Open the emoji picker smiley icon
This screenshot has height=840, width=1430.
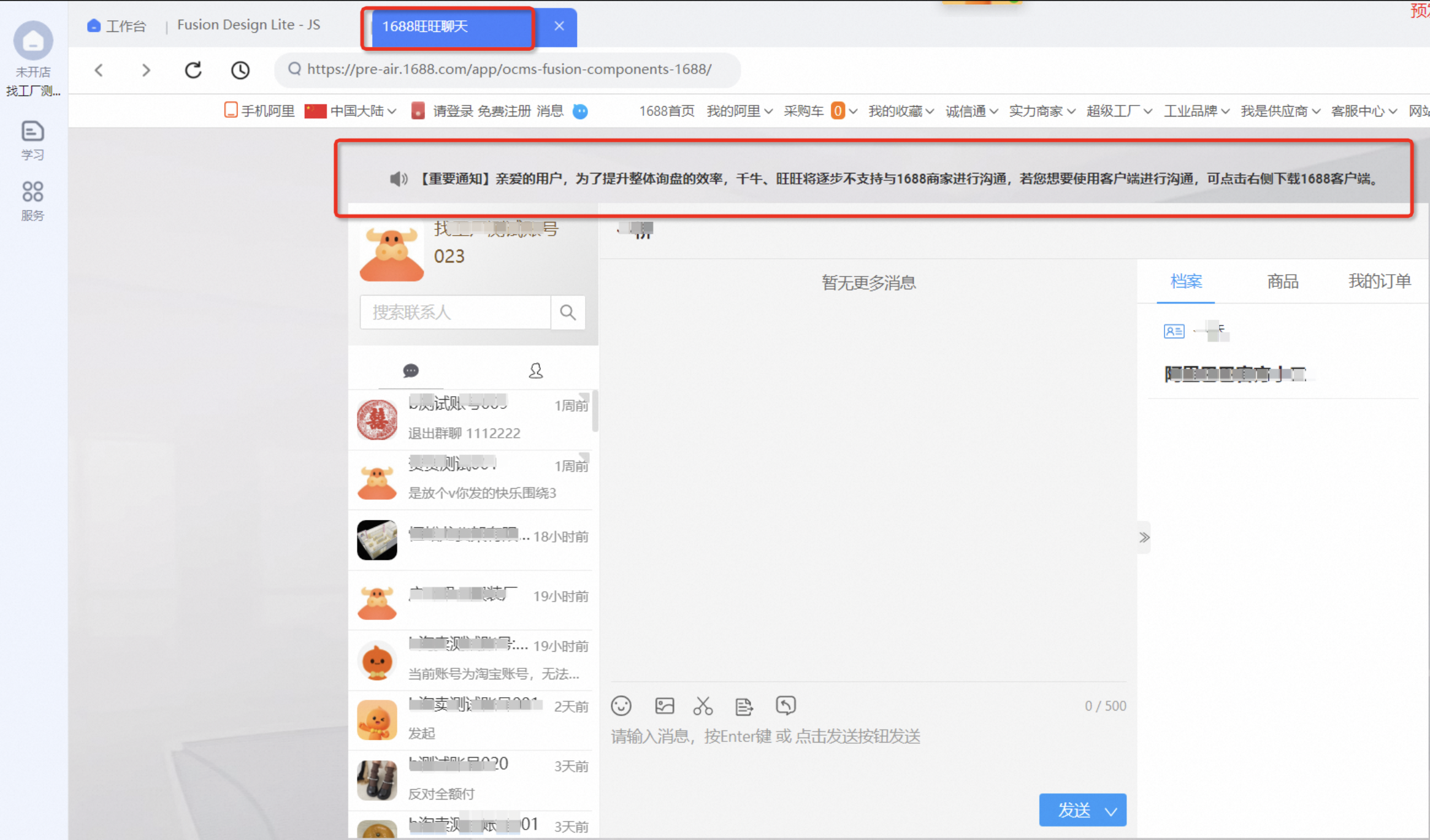click(621, 706)
